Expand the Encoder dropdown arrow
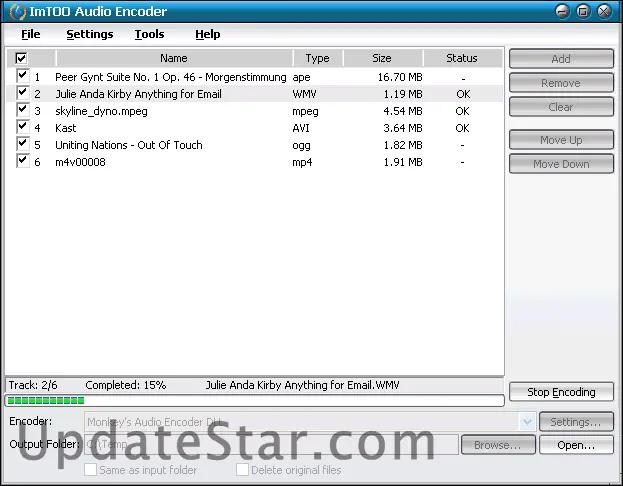623x486 pixels. (527, 422)
